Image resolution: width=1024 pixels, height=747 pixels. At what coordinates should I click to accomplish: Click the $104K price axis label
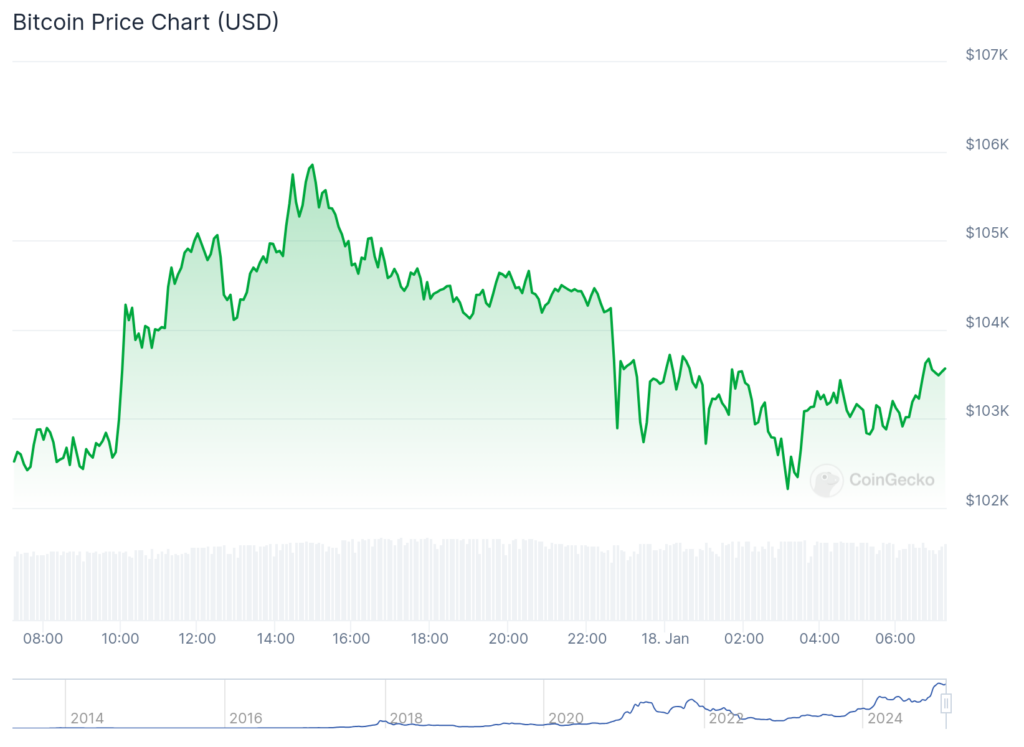click(987, 322)
